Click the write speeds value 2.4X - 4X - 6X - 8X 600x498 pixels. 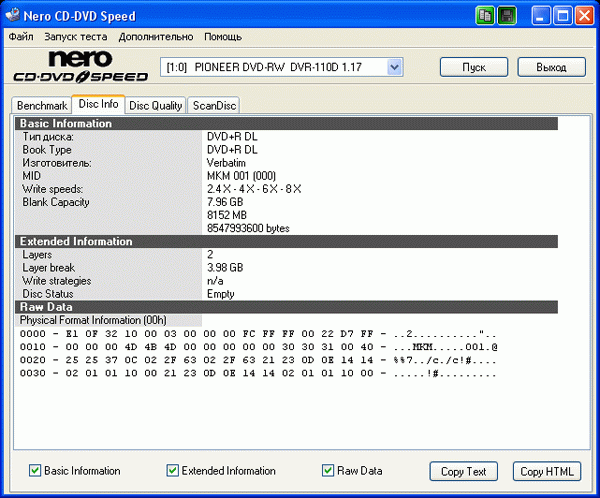[254, 189]
